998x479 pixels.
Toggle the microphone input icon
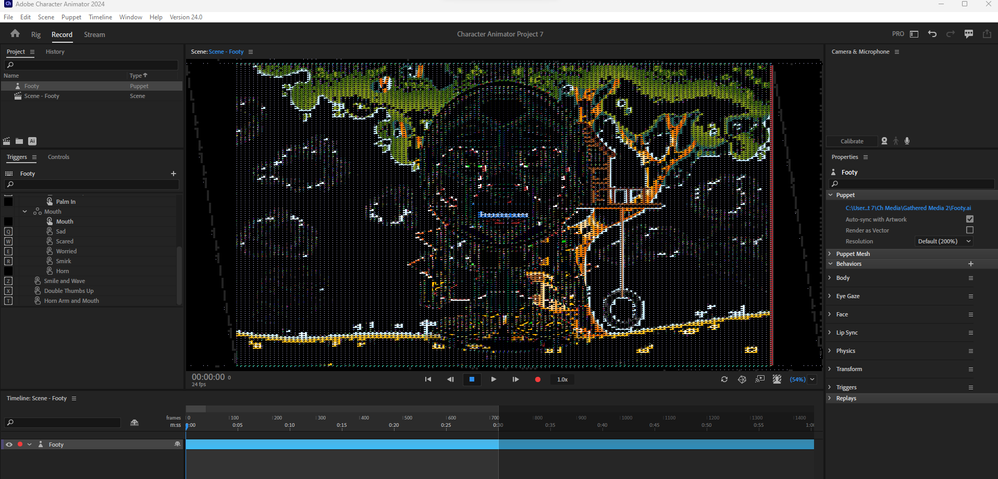906,141
